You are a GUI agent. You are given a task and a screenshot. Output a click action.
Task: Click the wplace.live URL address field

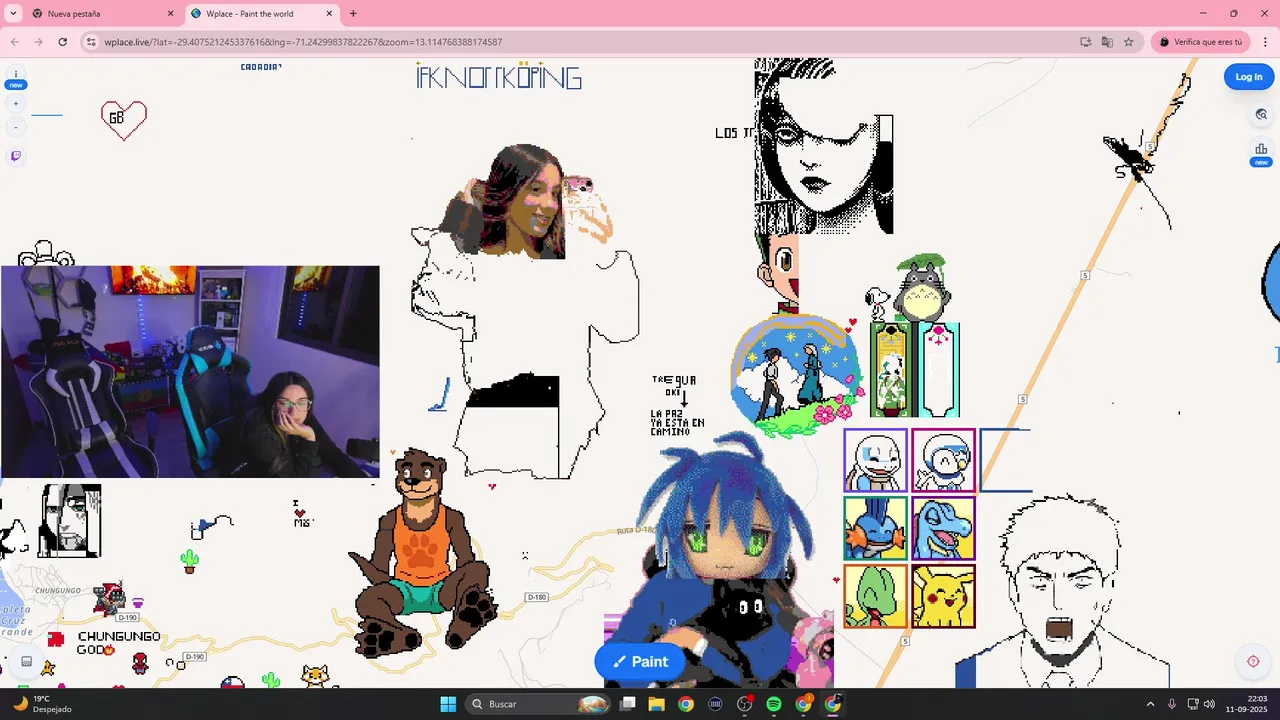580,42
